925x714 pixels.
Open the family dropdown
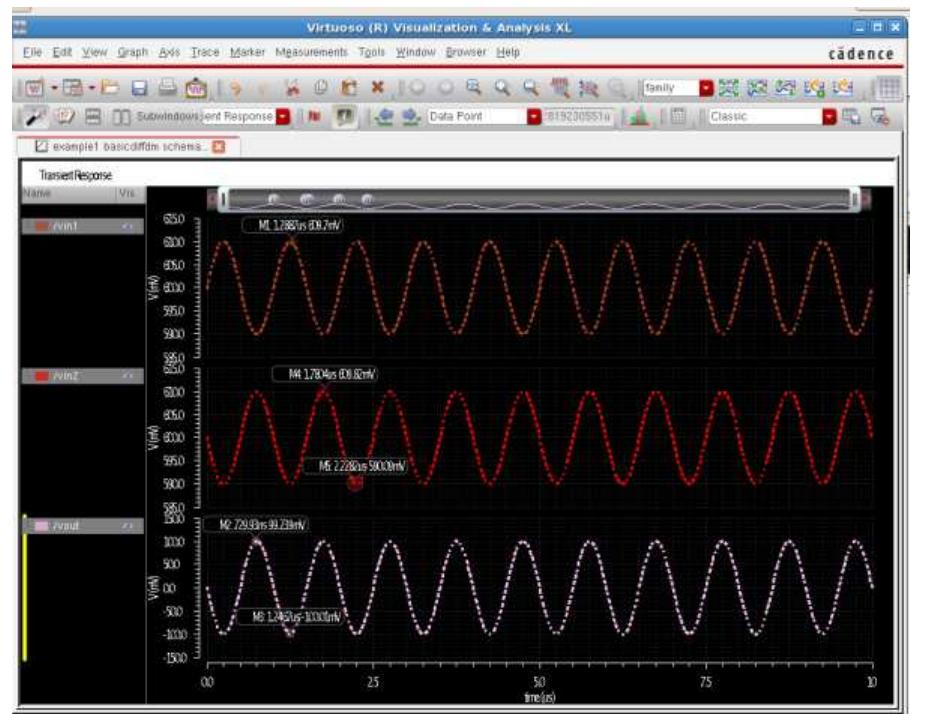[x=678, y=88]
